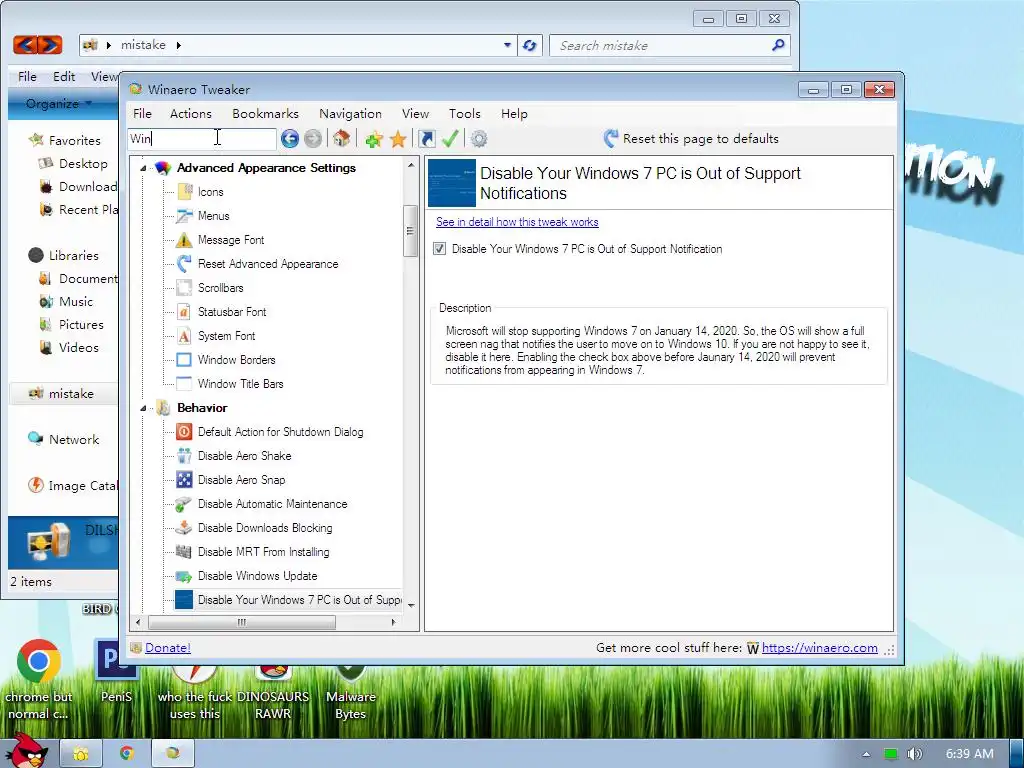Open See in detail how this tweak works

coord(517,222)
